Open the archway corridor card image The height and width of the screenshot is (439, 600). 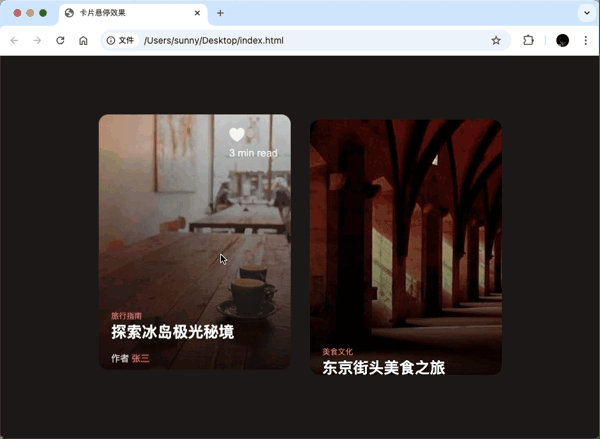[x=406, y=247]
